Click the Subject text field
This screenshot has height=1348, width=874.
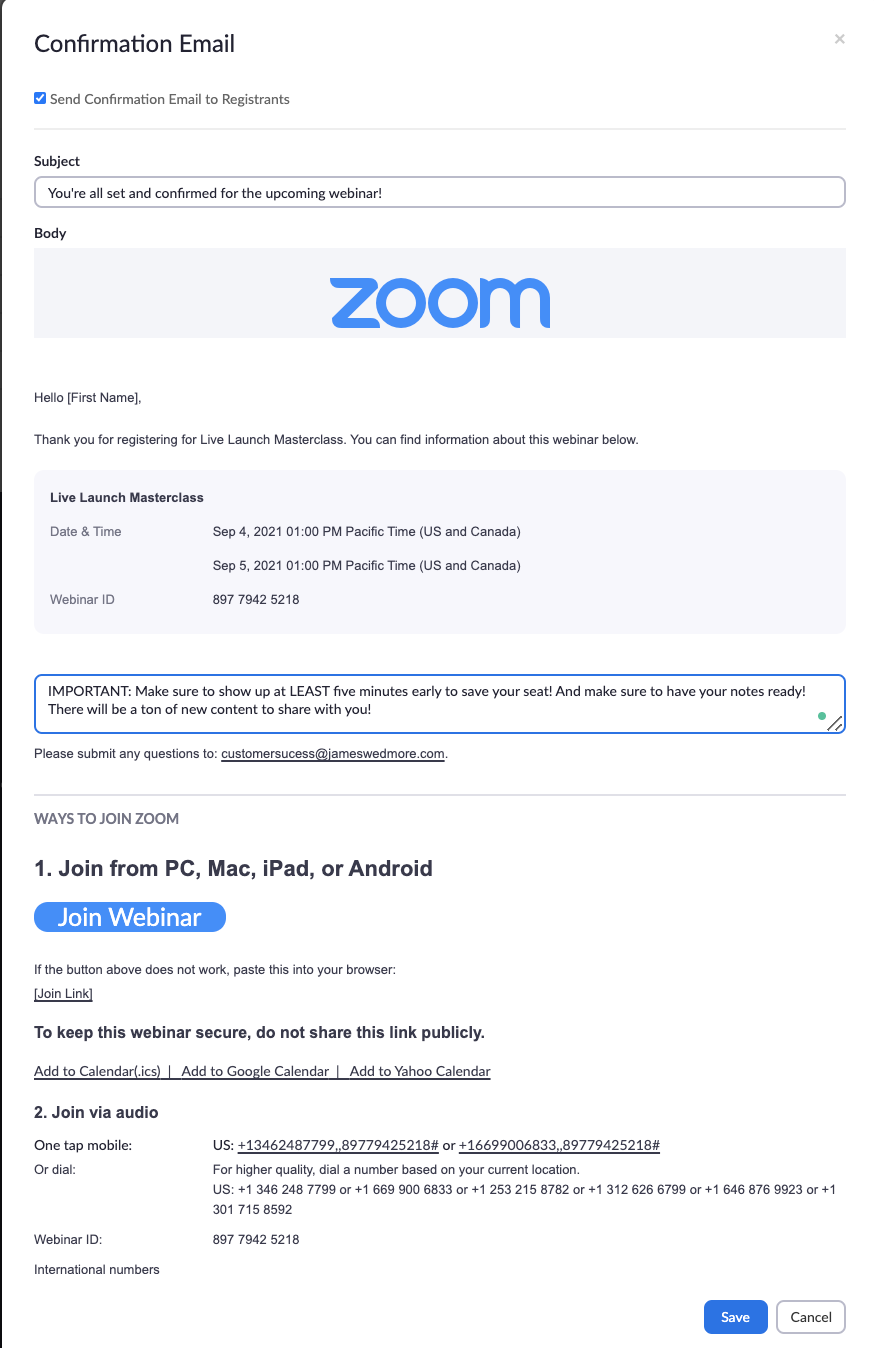pyautogui.click(x=439, y=192)
